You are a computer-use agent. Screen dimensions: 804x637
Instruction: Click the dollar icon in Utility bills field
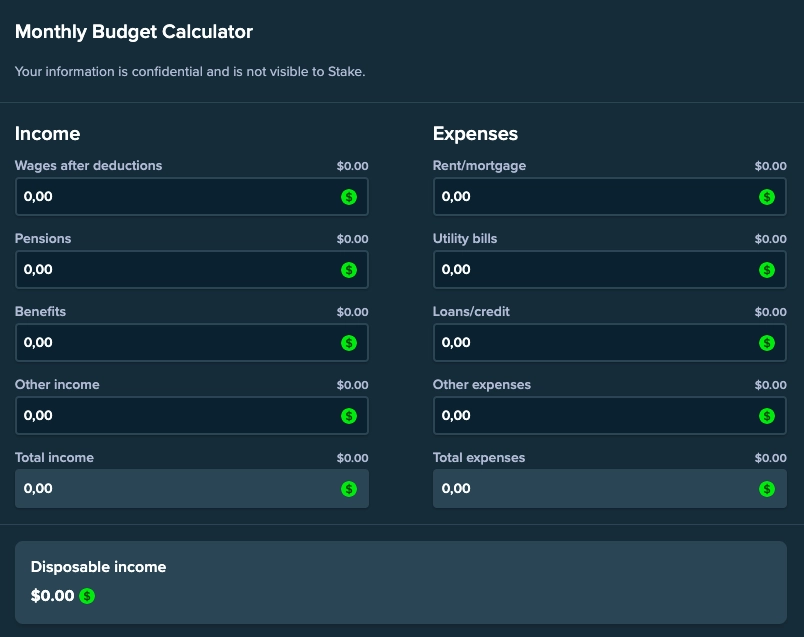(x=766, y=269)
